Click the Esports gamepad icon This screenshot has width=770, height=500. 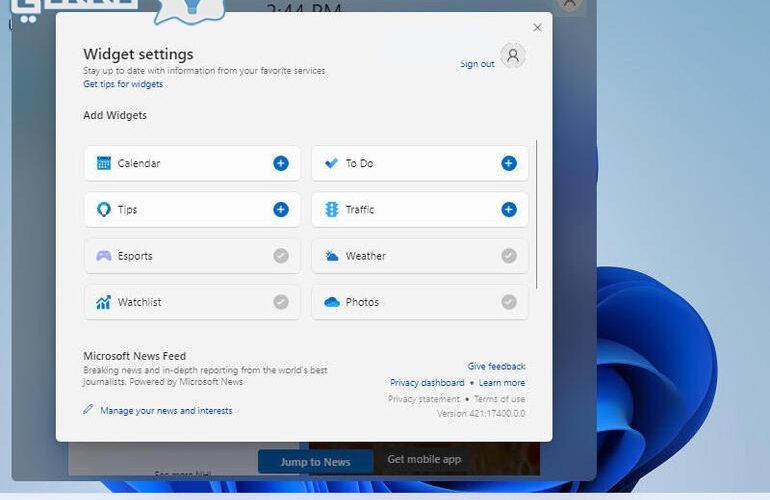[104, 256]
